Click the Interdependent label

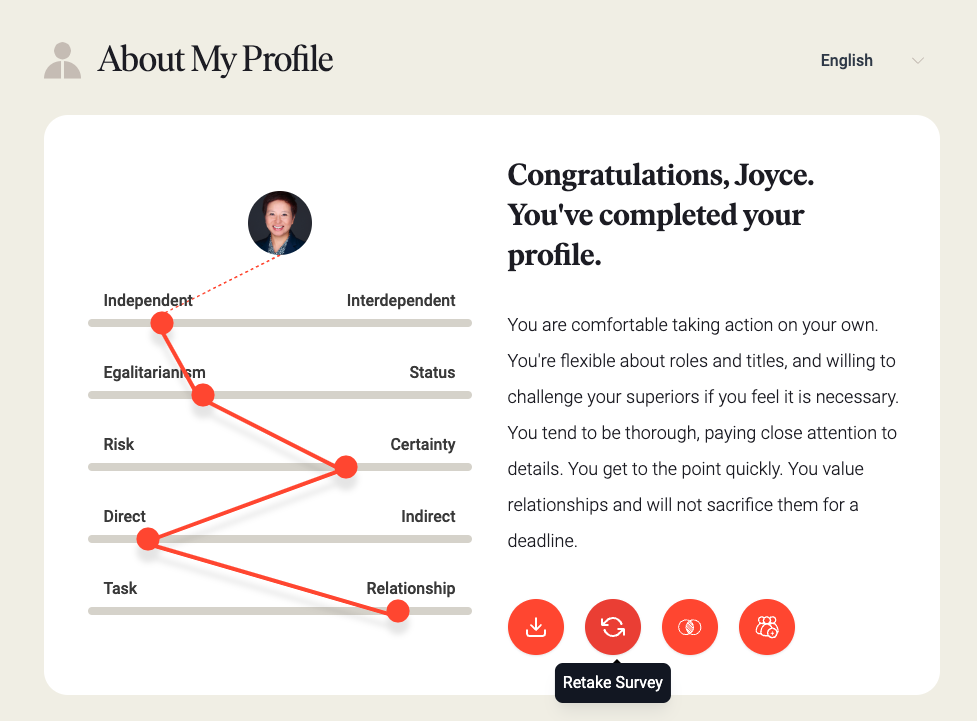[x=401, y=300]
